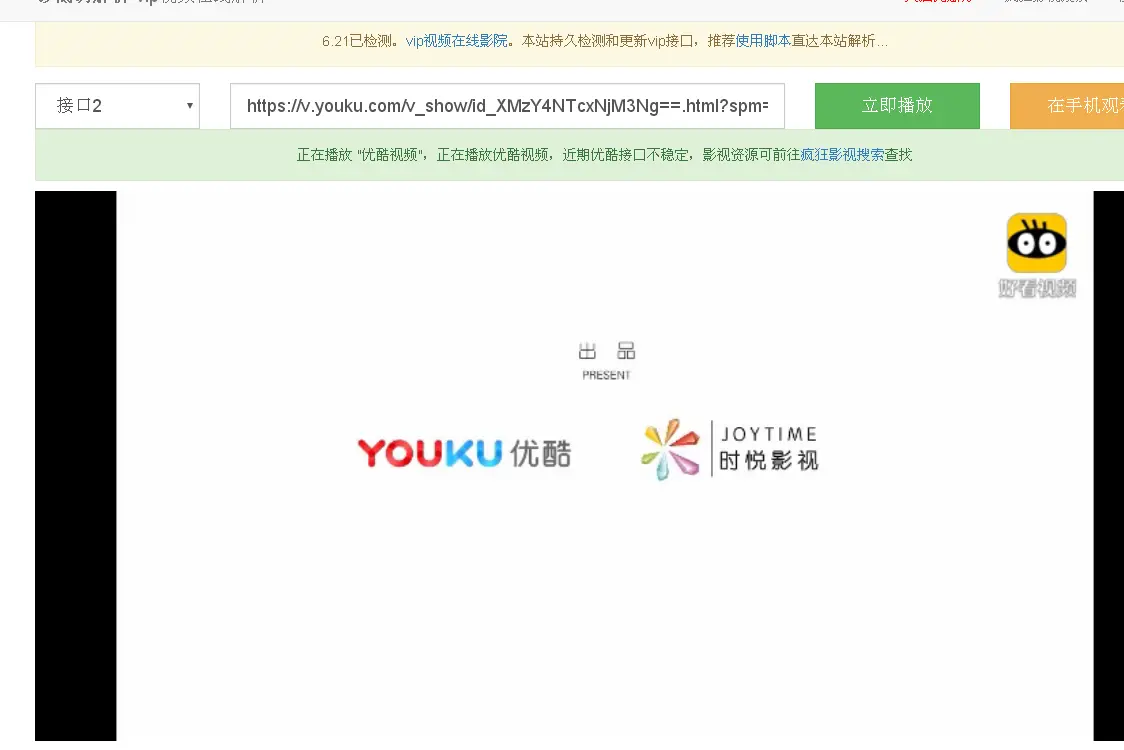Viewport: 1124px width, 750px height.
Task: Click the orange 在手机观看 button
Action: pos(1067,106)
